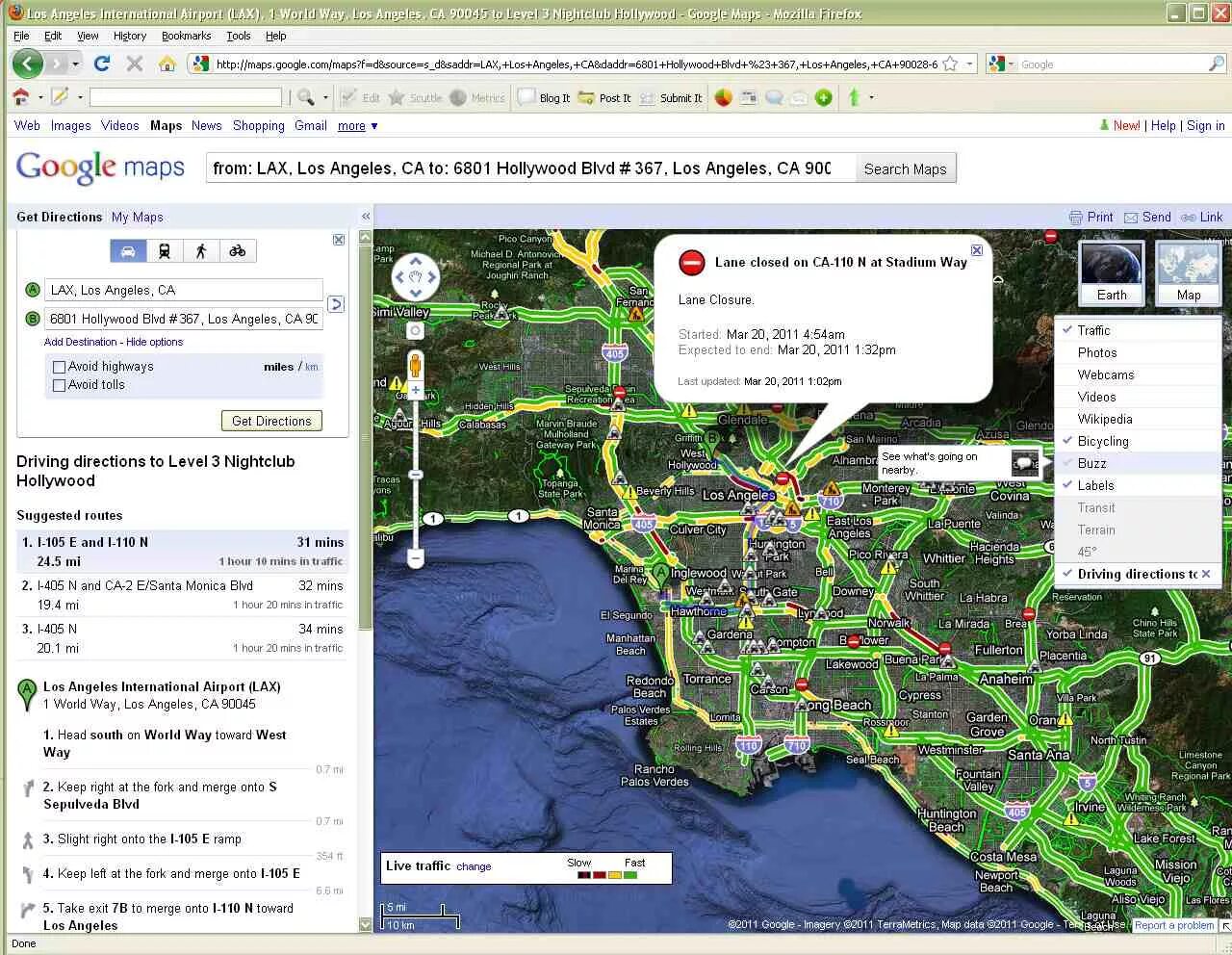The width and height of the screenshot is (1232, 955).
Task: Swap start and end points with reverse arrows
Action: [x=336, y=304]
